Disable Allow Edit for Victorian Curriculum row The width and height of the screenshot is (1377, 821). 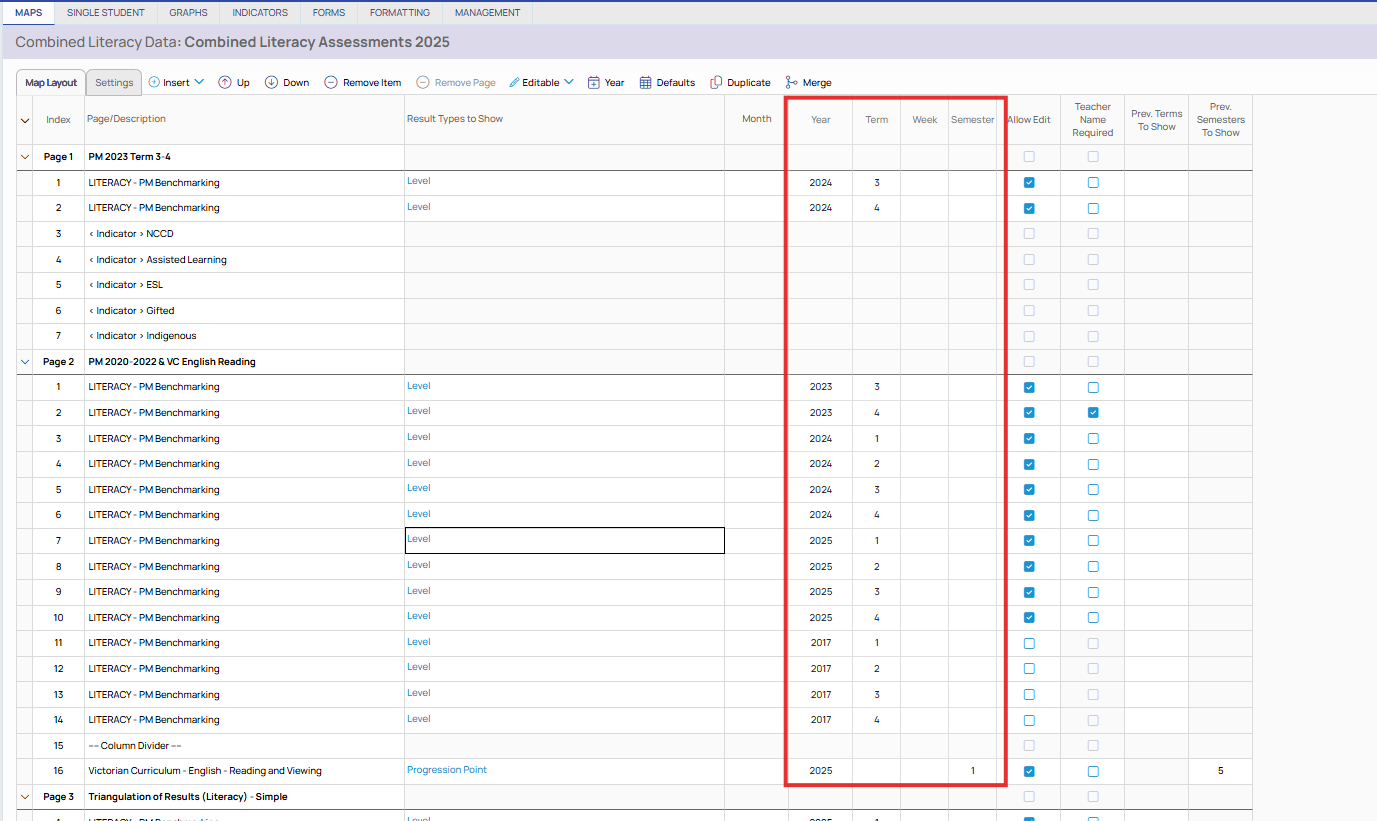(1029, 771)
